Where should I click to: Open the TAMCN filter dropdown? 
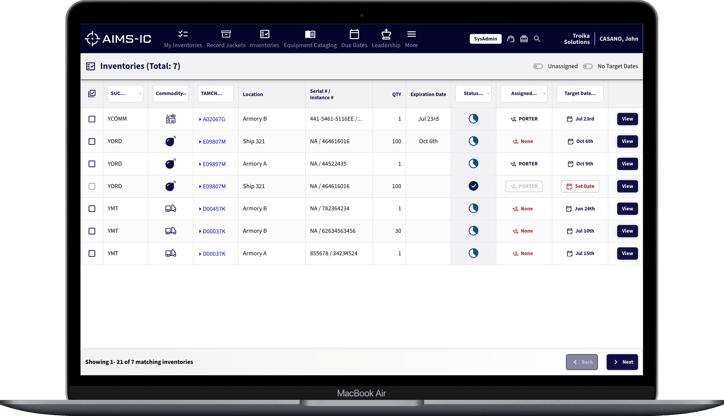[216, 93]
